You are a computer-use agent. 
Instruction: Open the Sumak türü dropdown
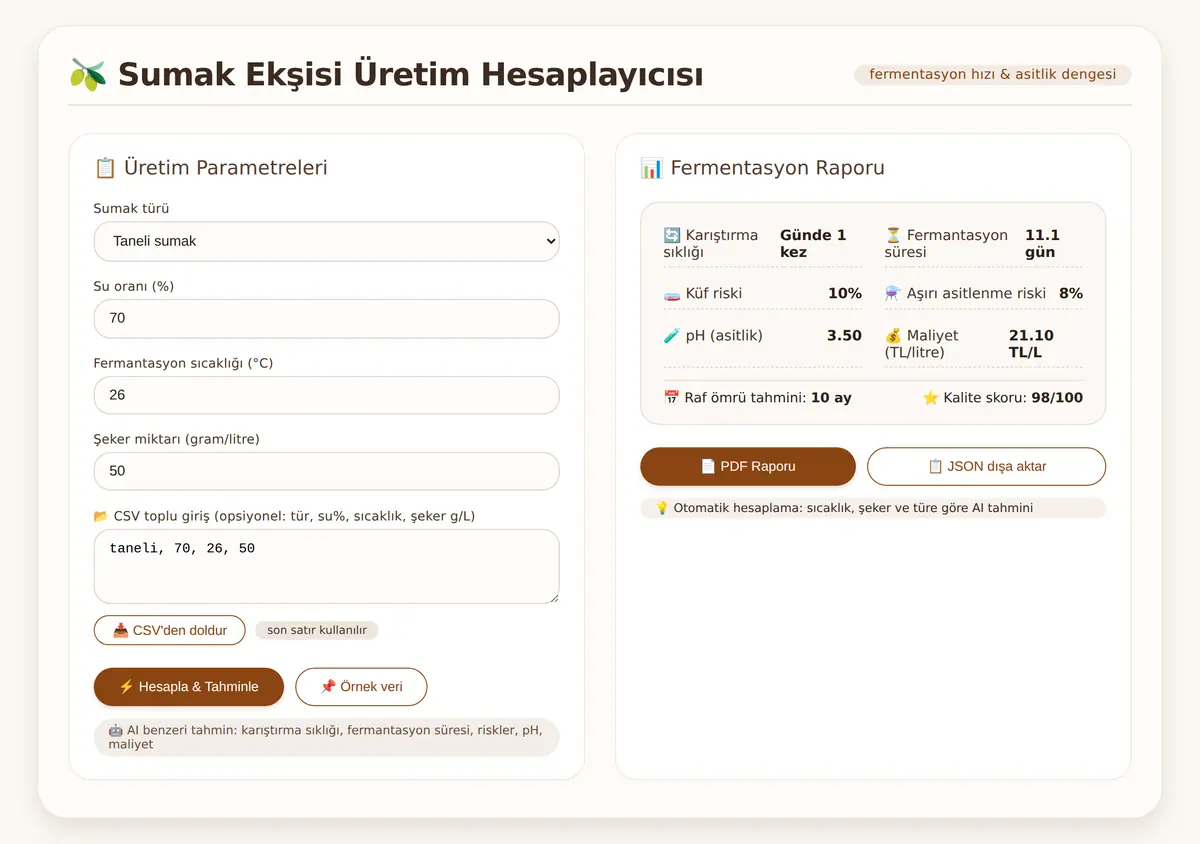click(x=326, y=241)
